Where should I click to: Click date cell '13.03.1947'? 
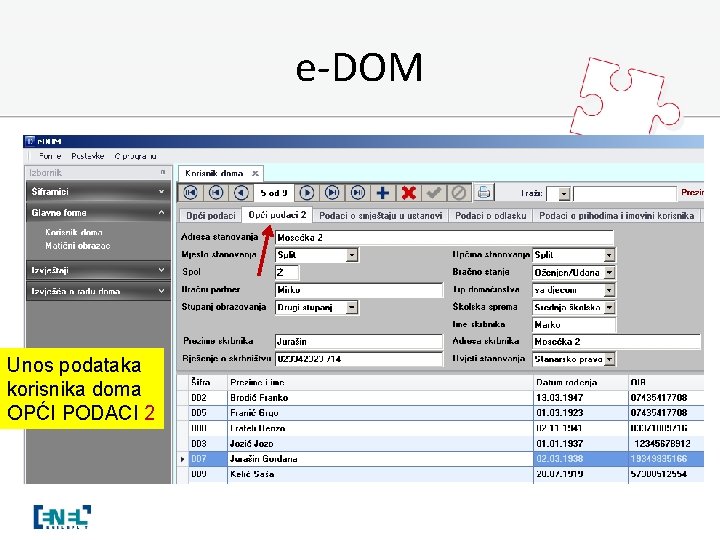[x=580, y=398]
